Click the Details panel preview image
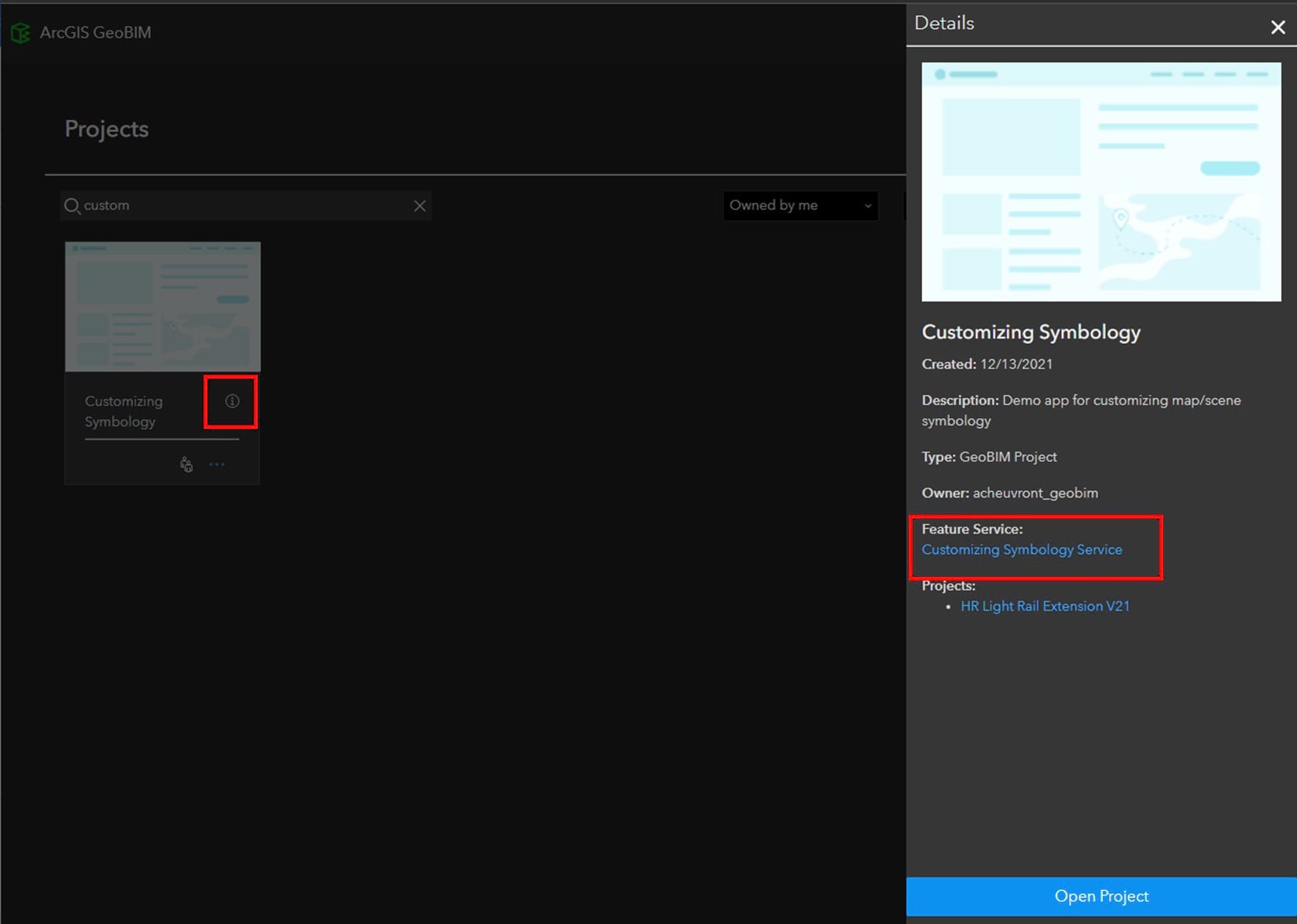 1101,181
